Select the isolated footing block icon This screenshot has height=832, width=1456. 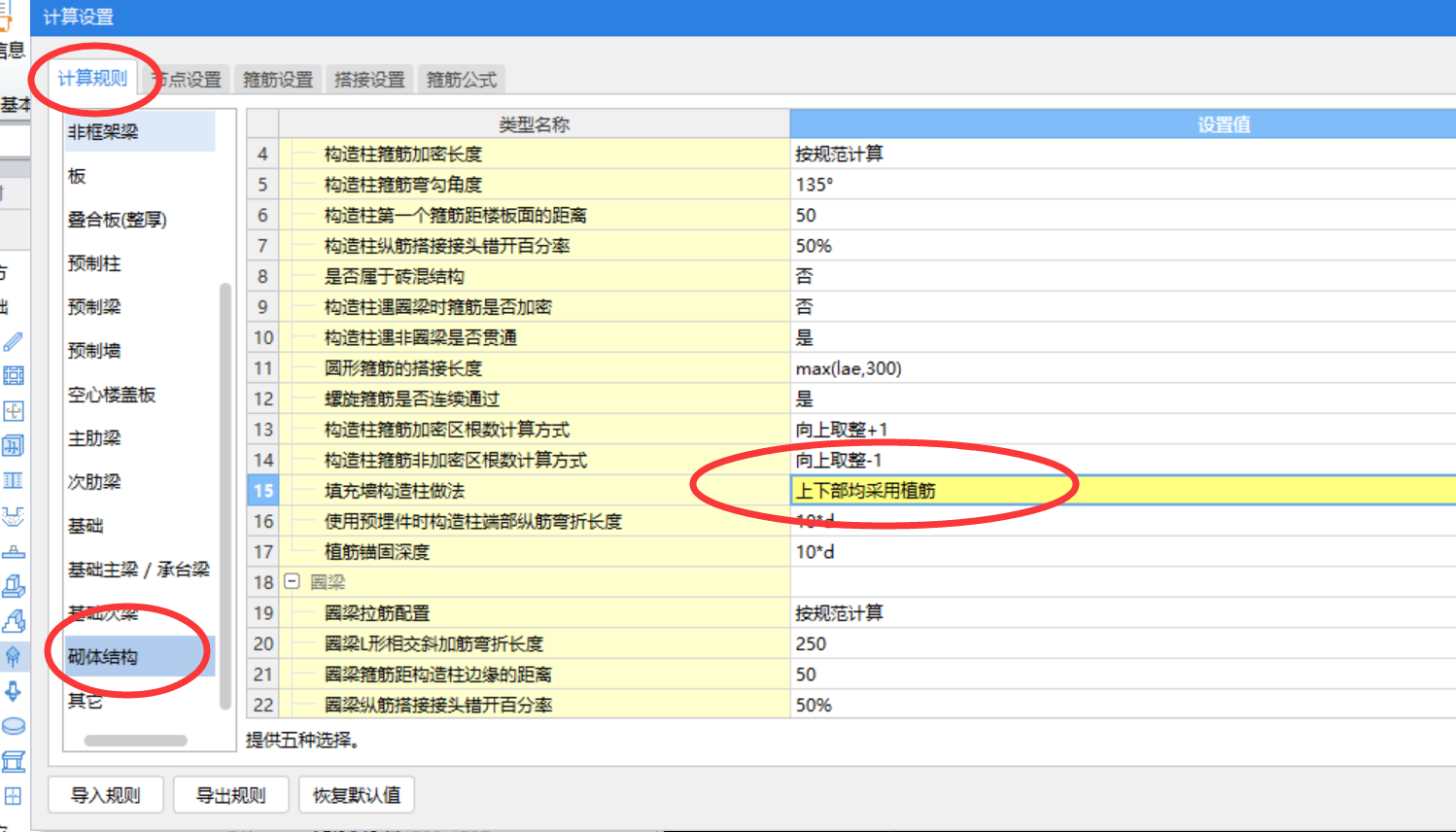13,586
